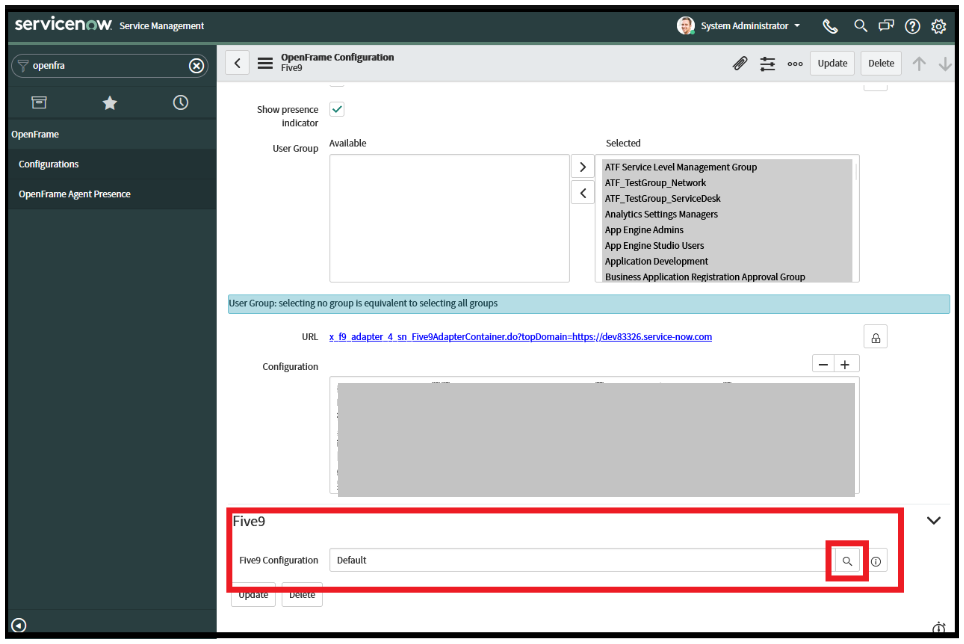Move group to Available with left arrow
Viewport: 964px width, 644px height.
(583, 193)
